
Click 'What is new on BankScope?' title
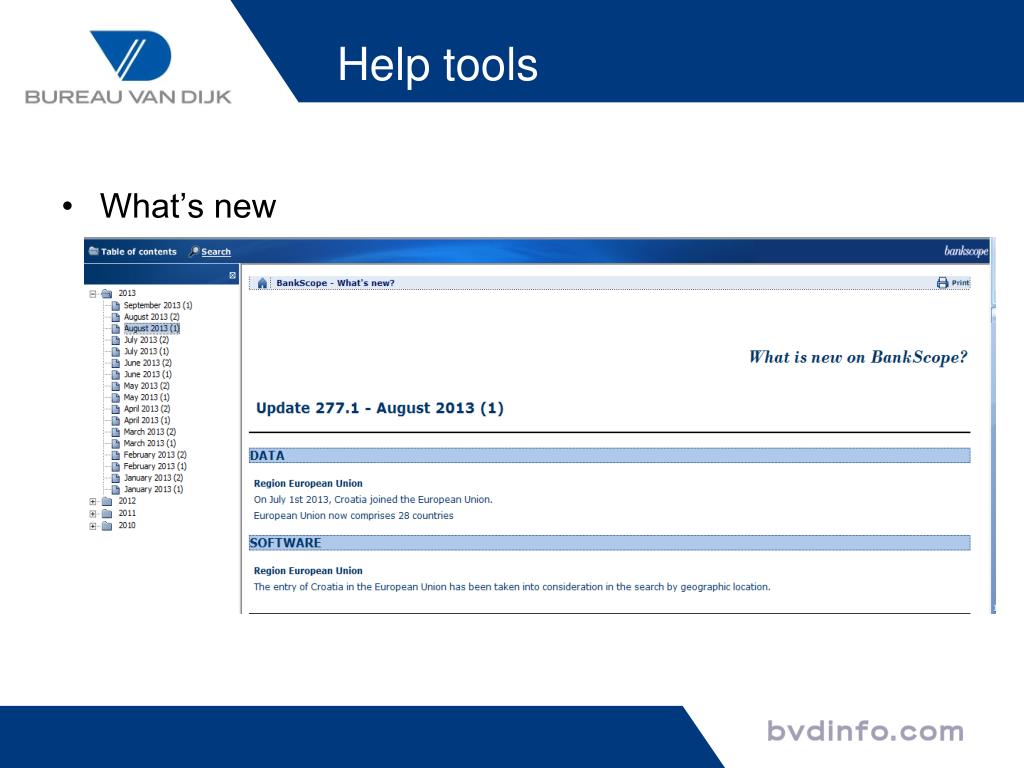pyautogui.click(x=857, y=357)
